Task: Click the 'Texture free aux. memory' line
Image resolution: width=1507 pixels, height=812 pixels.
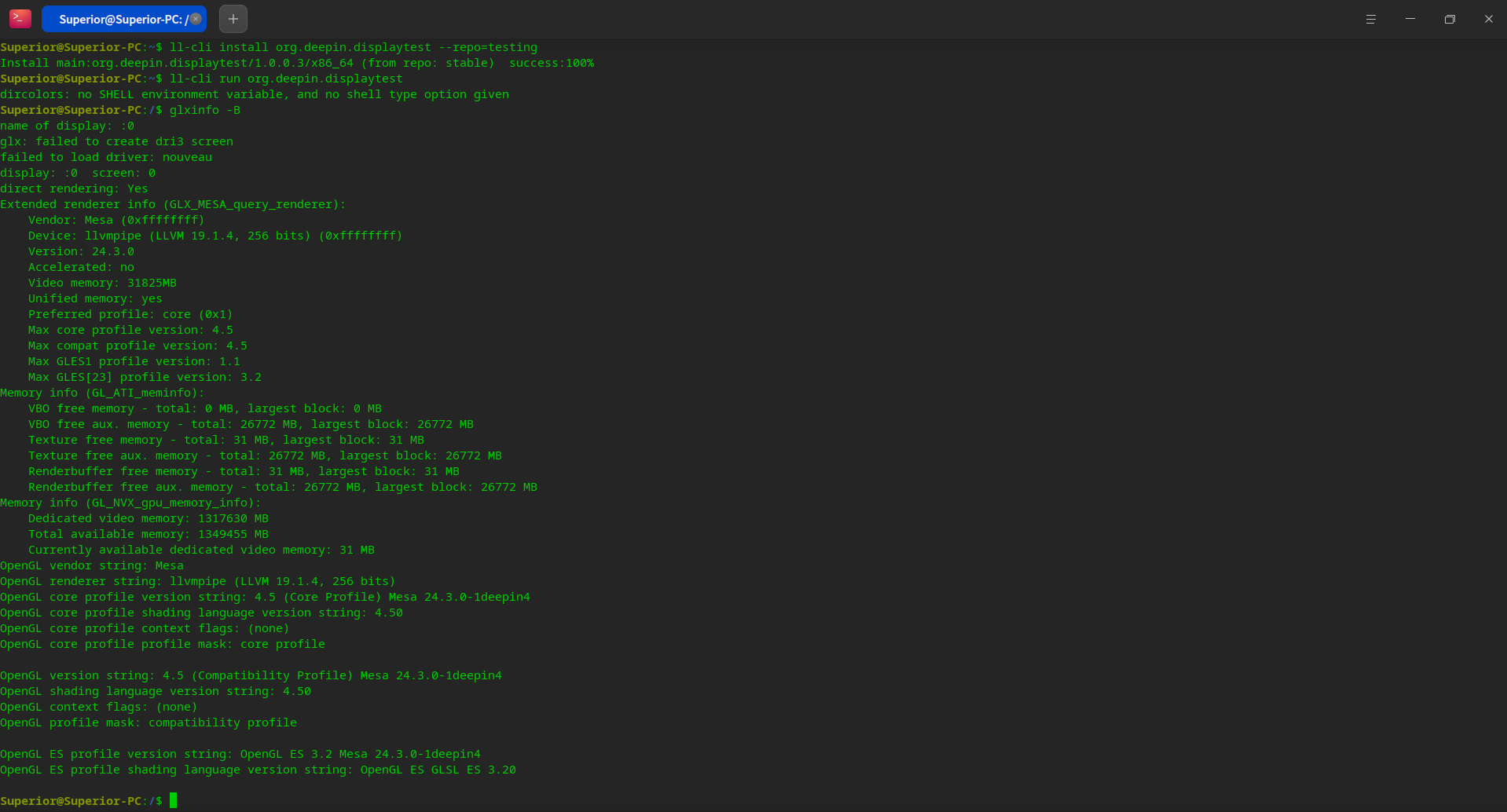Action: click(265, 455)
